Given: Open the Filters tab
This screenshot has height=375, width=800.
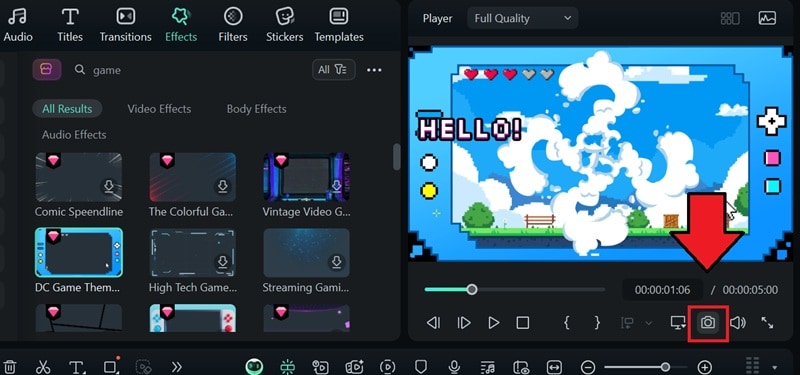Looking at the screenshot, I should [233, 24].
